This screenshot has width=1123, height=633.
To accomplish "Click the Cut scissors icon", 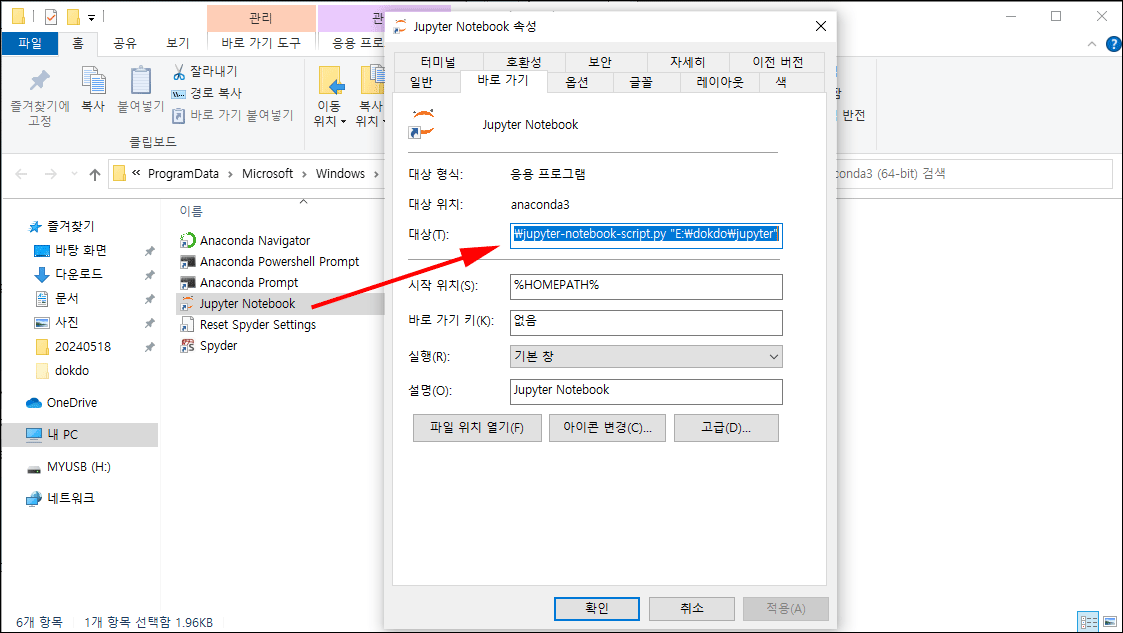I will pos(179,72).
